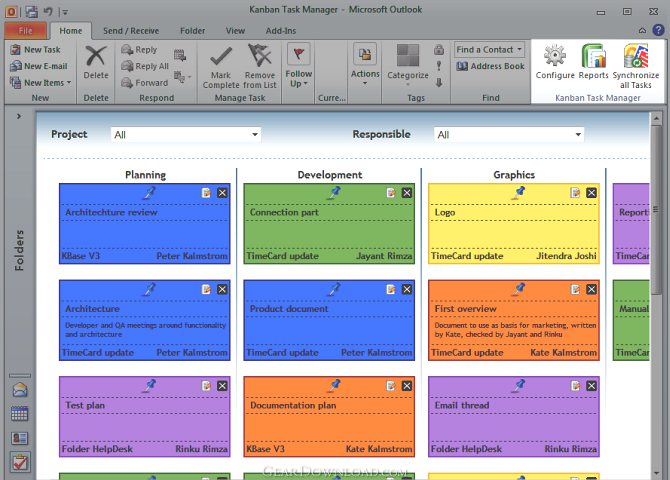Click the pin icon on Architechture review card
670x480 pixels.
tap(149, 193)
